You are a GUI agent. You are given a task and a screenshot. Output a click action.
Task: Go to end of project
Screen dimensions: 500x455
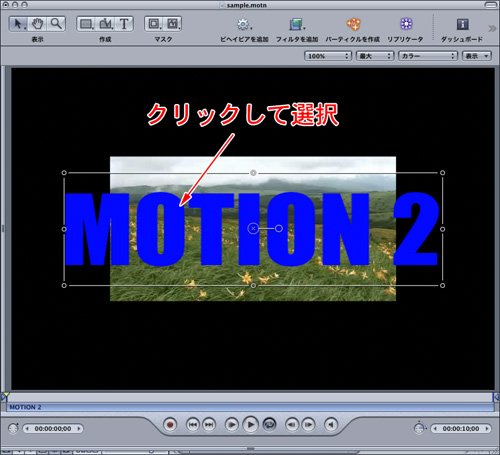tap(209, 425)
